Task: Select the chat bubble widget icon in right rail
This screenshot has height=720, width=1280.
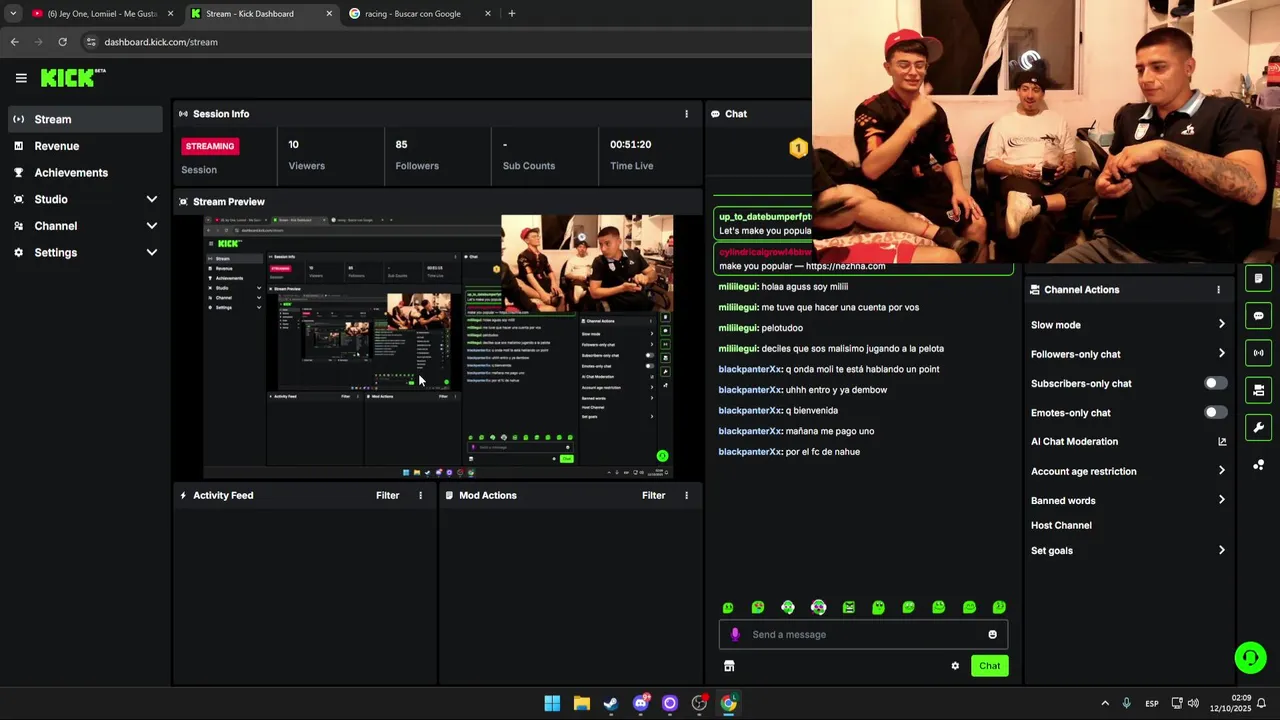Action: pos(1258,316)
